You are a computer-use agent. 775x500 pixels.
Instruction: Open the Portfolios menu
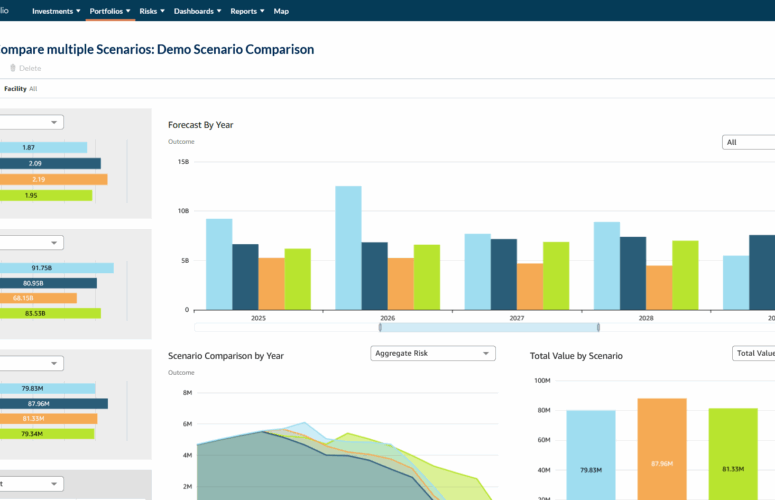click(107, 11)
